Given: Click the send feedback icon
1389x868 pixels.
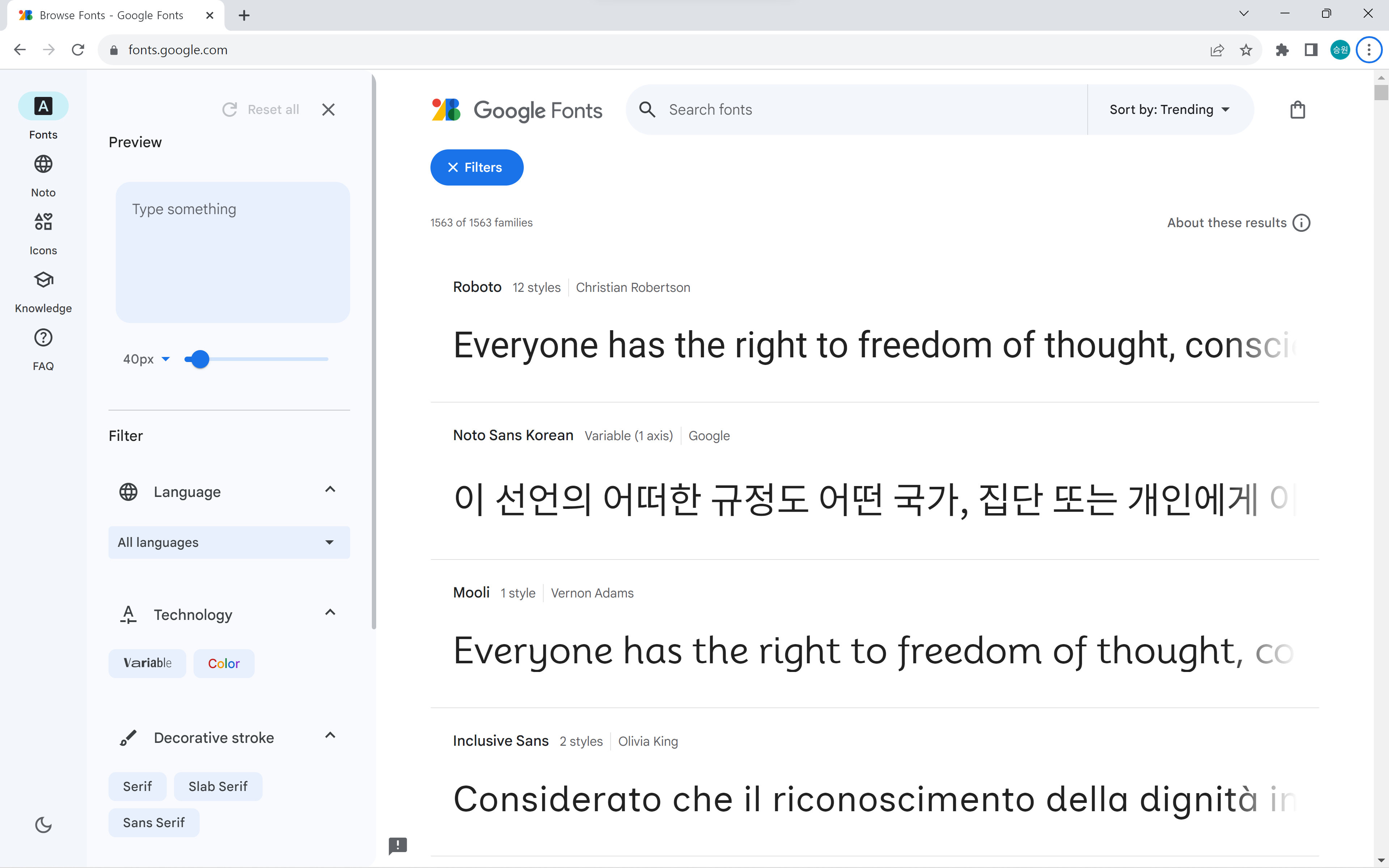Looking at the screenshot, I should click(398, 845).
